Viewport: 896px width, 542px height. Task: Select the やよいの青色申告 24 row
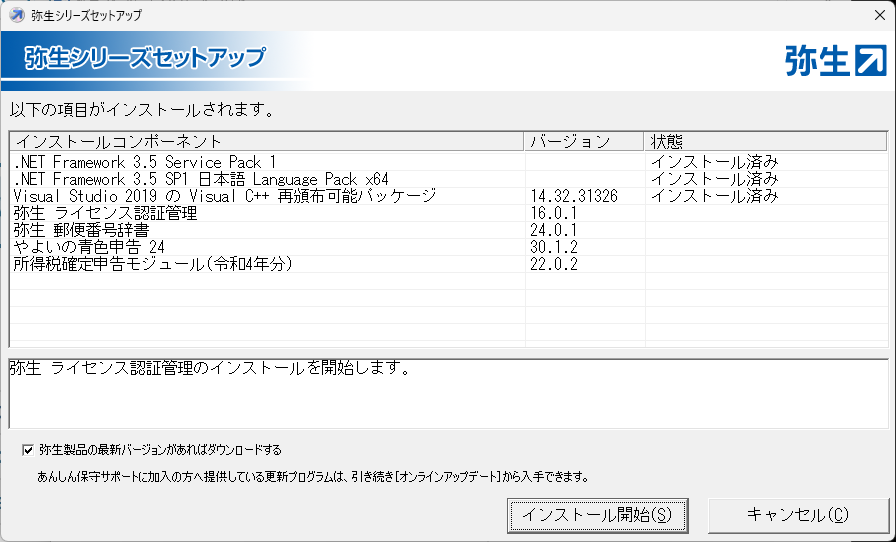(x=449, y=247)
